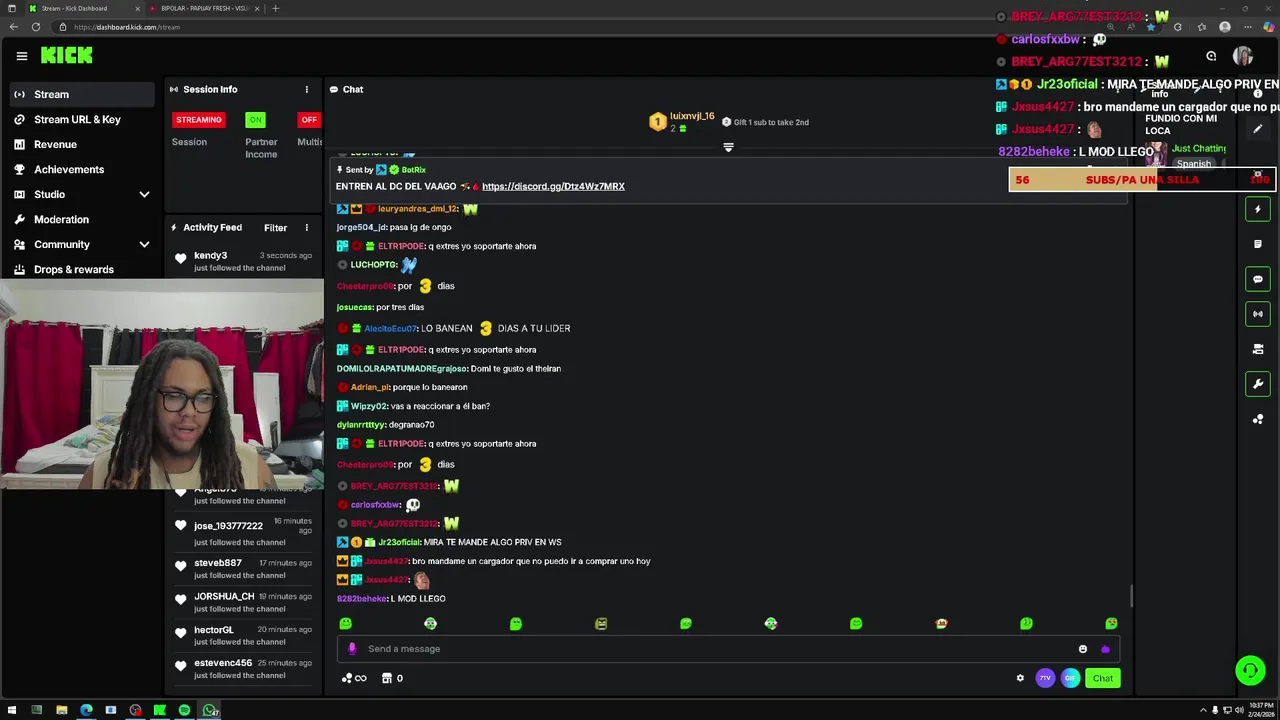1280x720 pixels.
Task: Open the hamburger menu beside Kick logo
Action: (21, 56)
